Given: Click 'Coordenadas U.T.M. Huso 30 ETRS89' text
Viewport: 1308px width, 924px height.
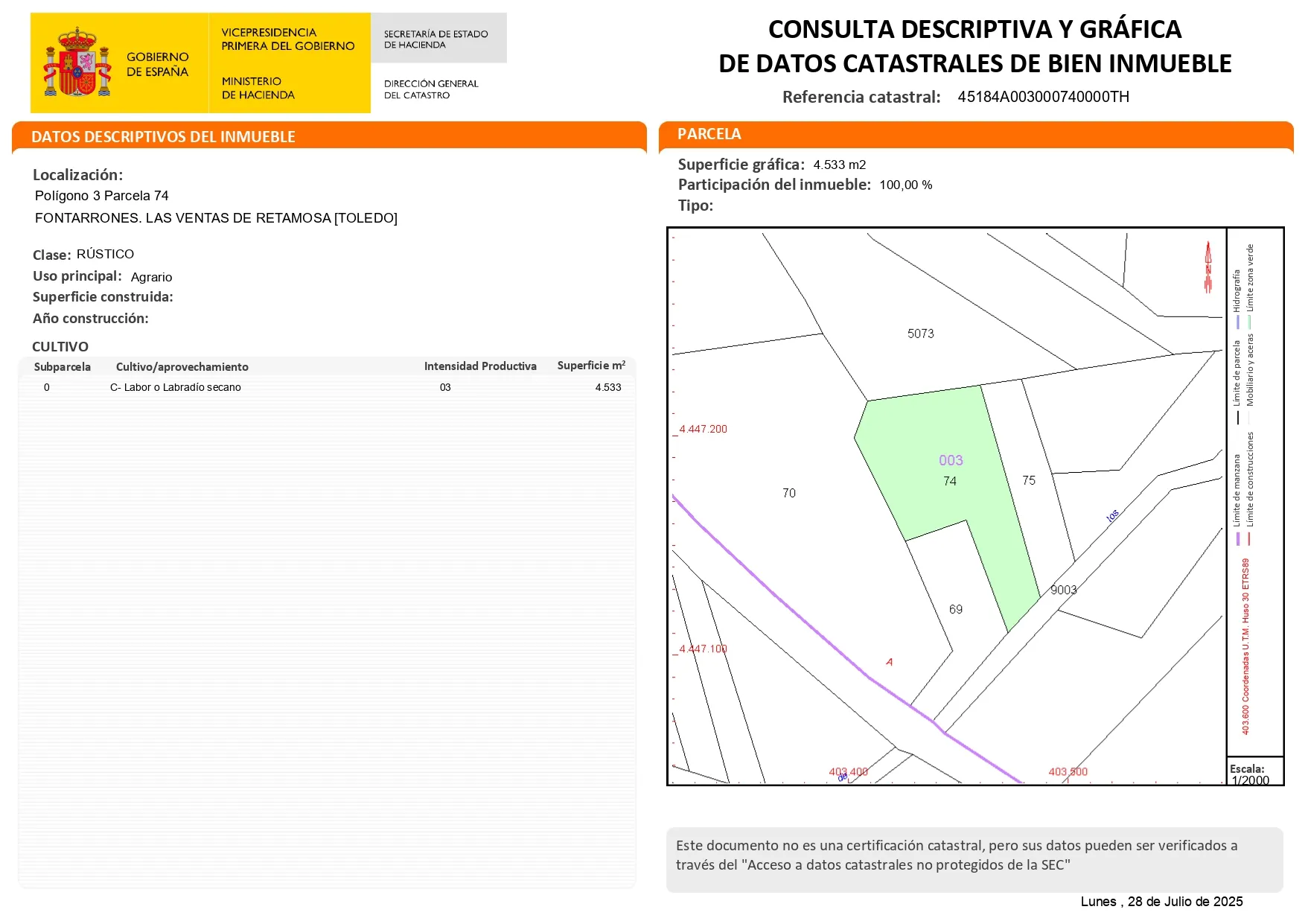Looking at the screenshot, I should tap(1245, 631).
